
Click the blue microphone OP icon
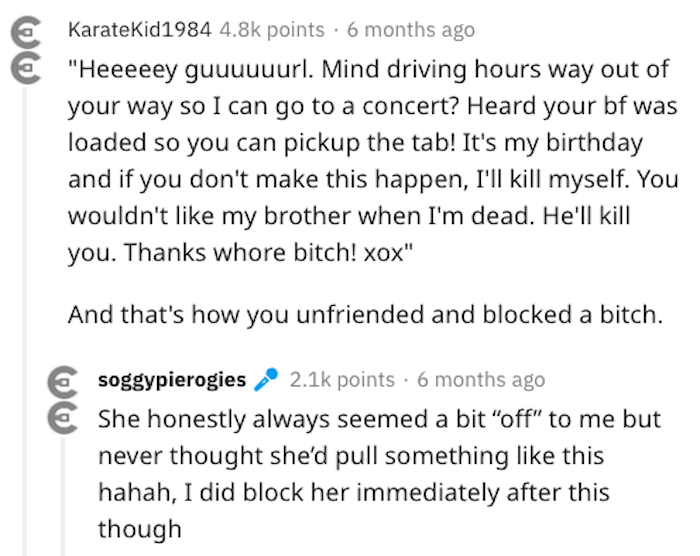[x=266, y=380]
